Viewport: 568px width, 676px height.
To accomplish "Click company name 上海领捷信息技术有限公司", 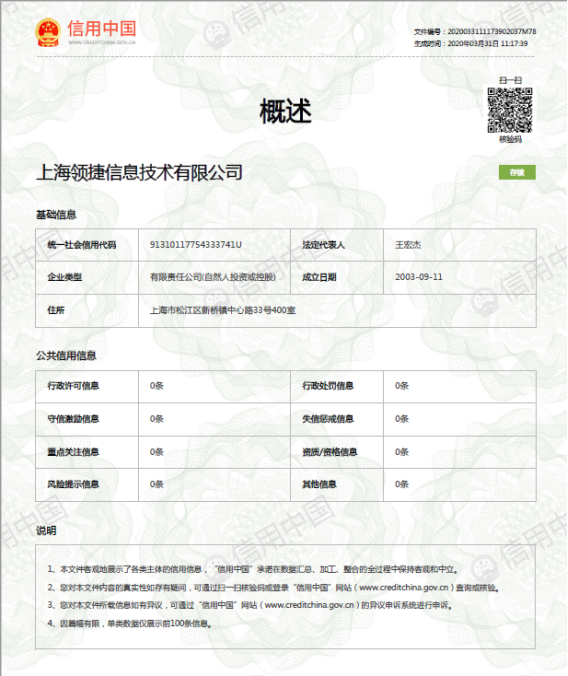I will [x=139, y=172].
